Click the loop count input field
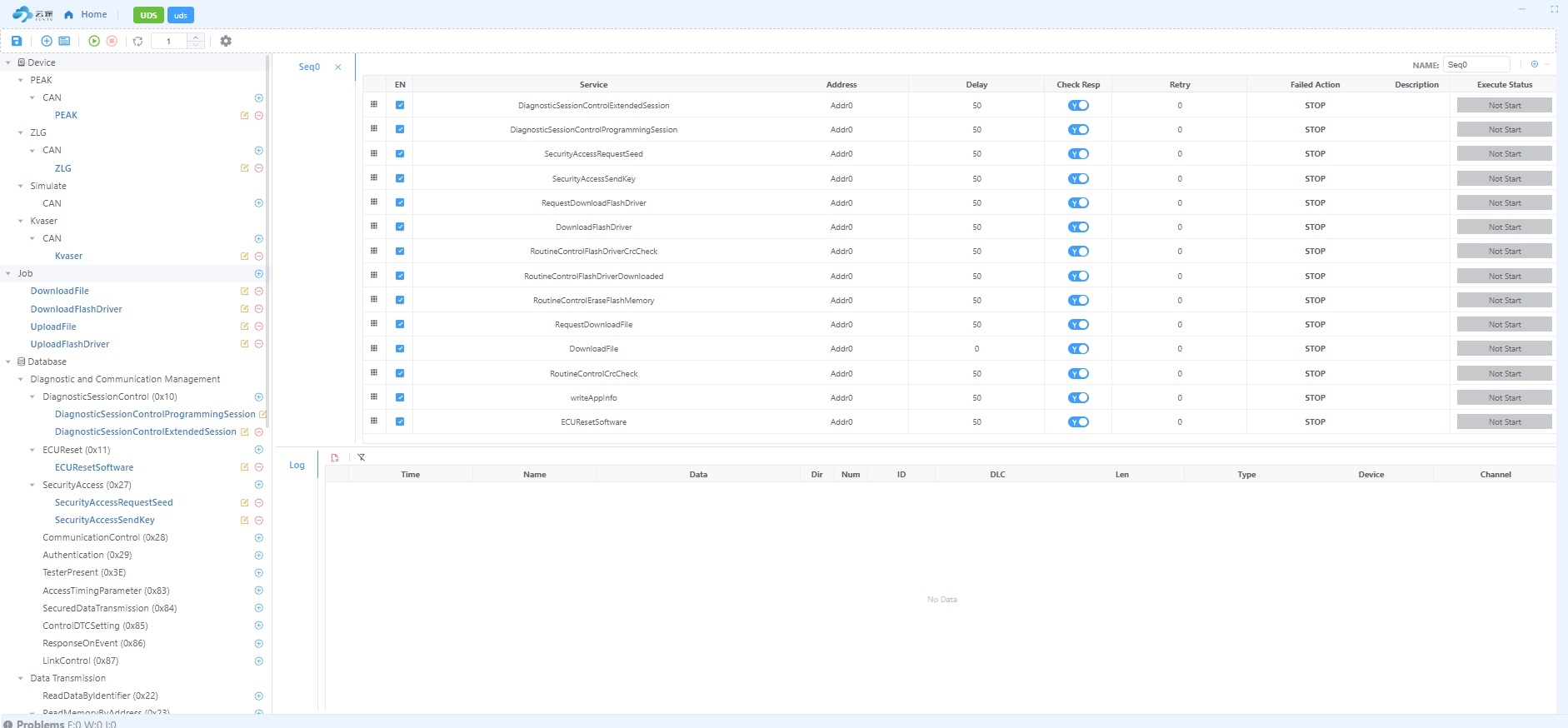 point(169,41)
